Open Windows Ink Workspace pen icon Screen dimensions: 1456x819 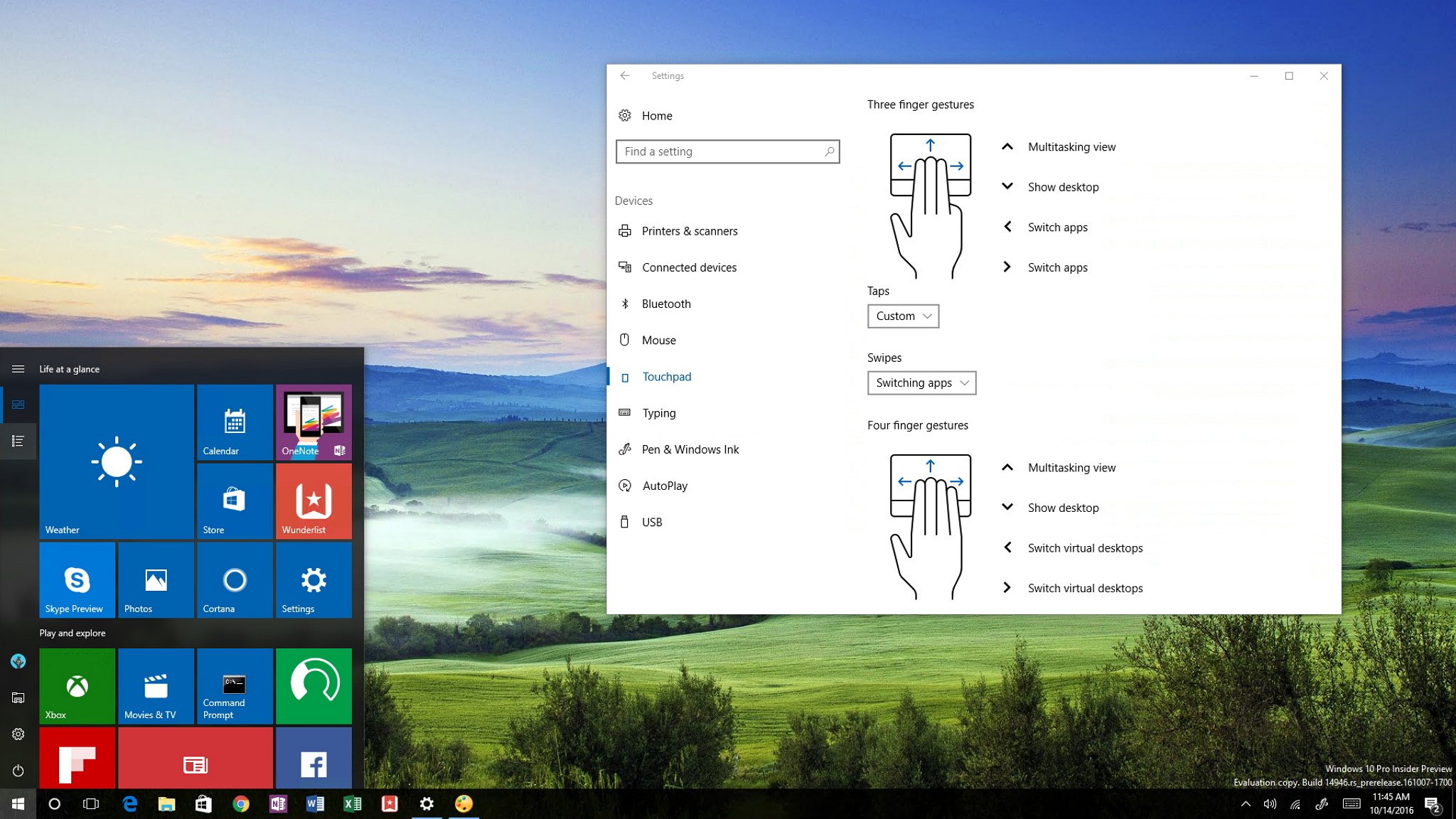(1322, 804)
